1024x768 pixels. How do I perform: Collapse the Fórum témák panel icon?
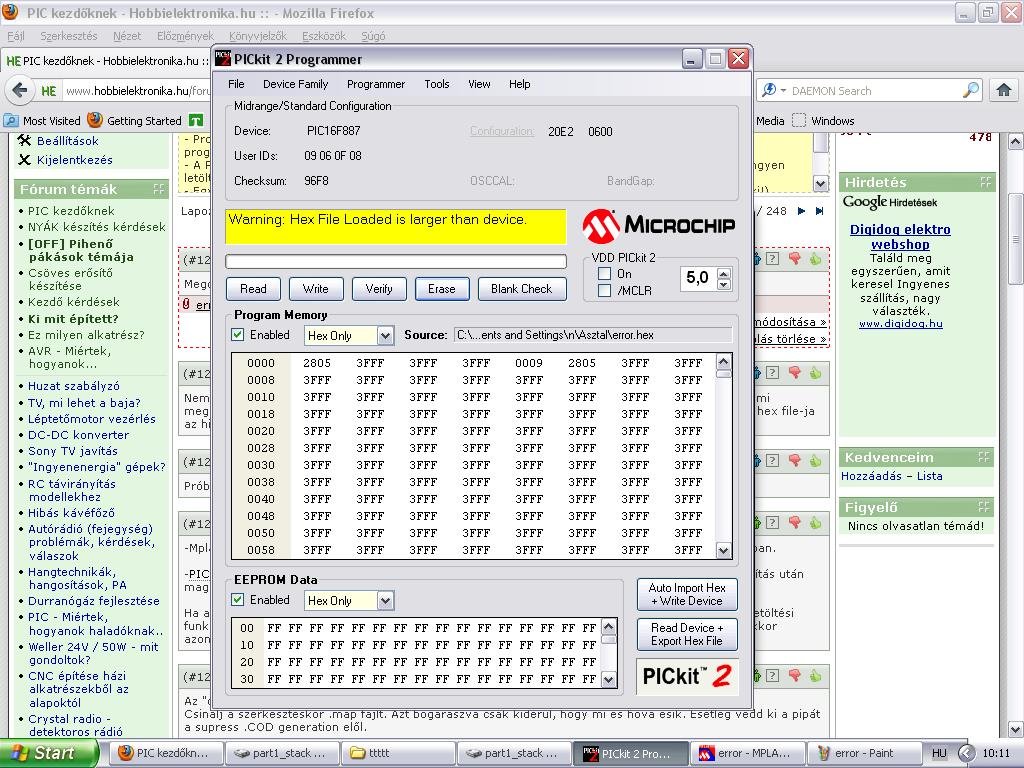[x=159, y=189]
